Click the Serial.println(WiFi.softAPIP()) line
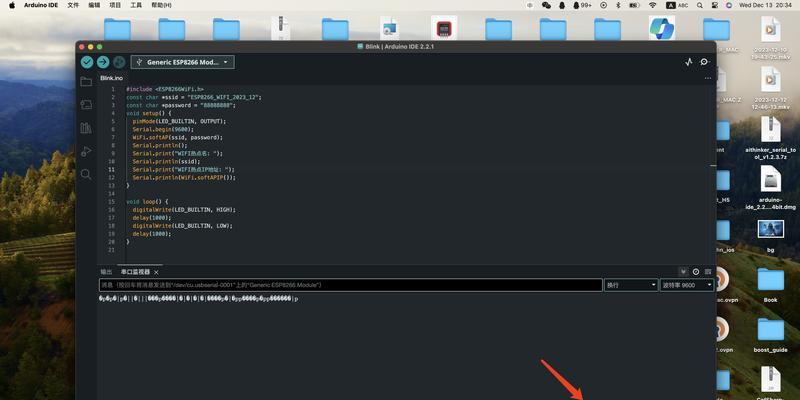Screen dimensions: 800x400 tap(184, 178)
